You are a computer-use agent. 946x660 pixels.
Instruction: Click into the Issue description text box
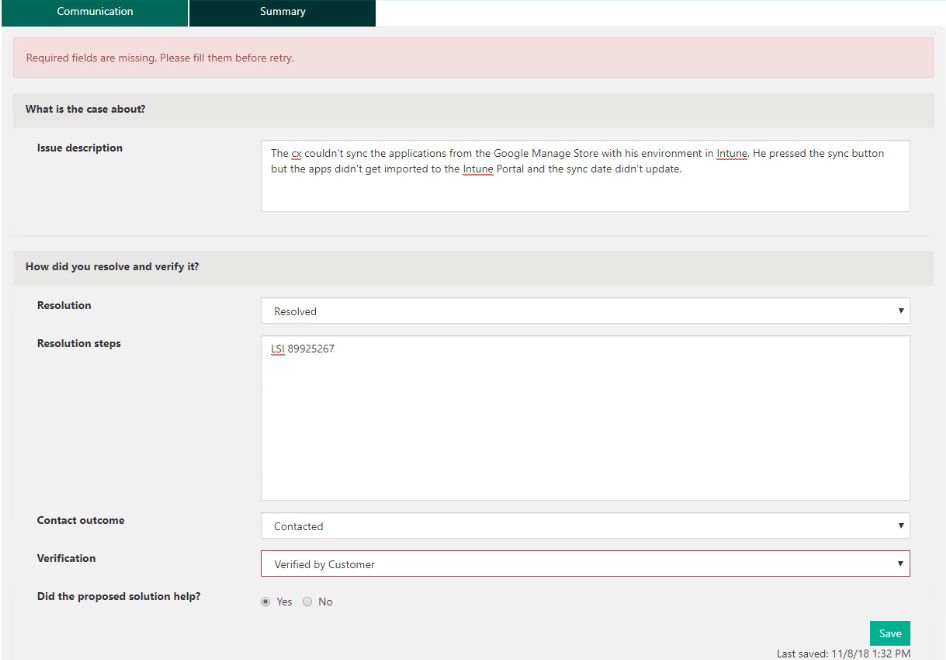click(x=585, y=176)
